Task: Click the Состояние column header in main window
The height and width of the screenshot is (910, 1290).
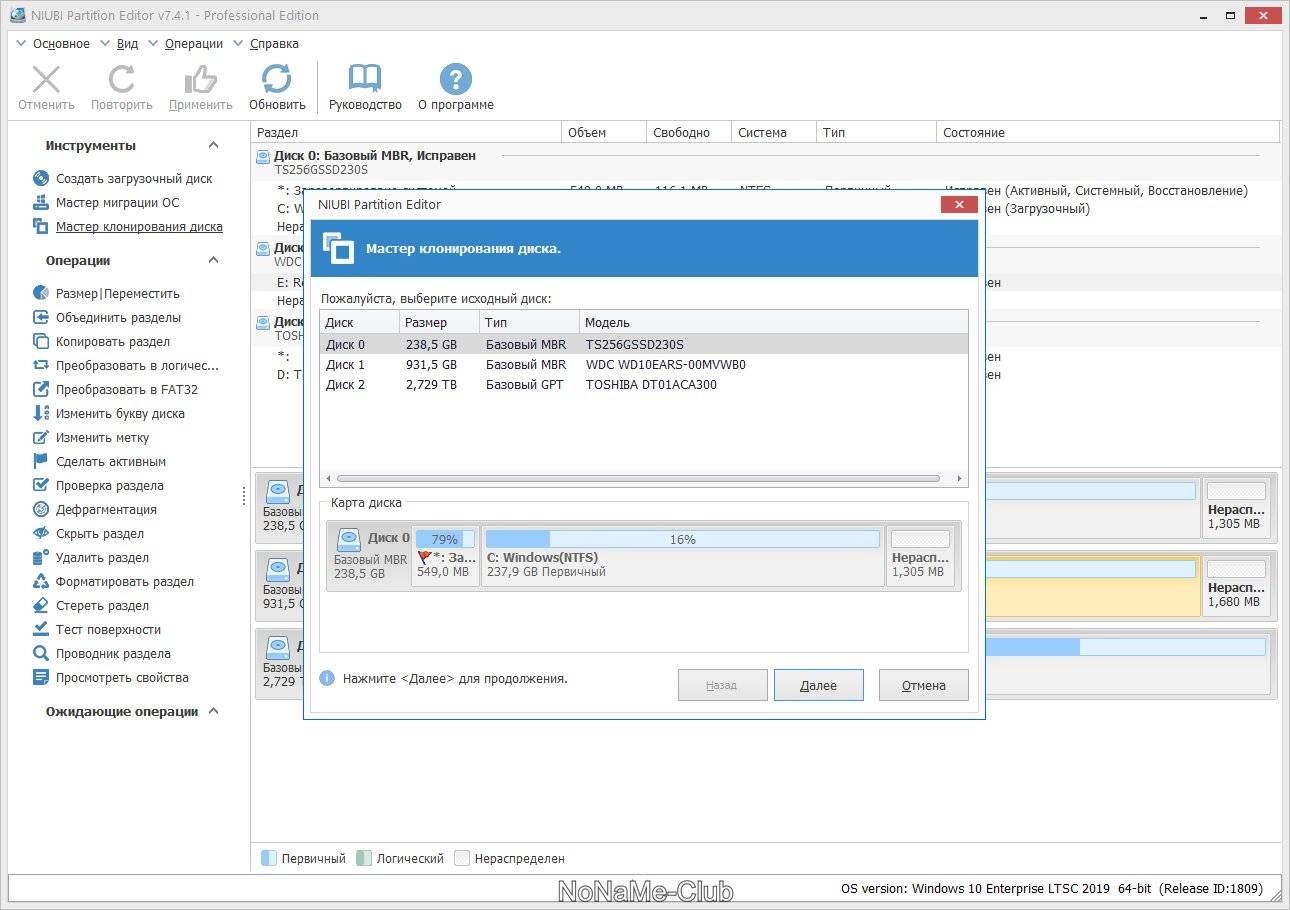Action: [1108, 132]
